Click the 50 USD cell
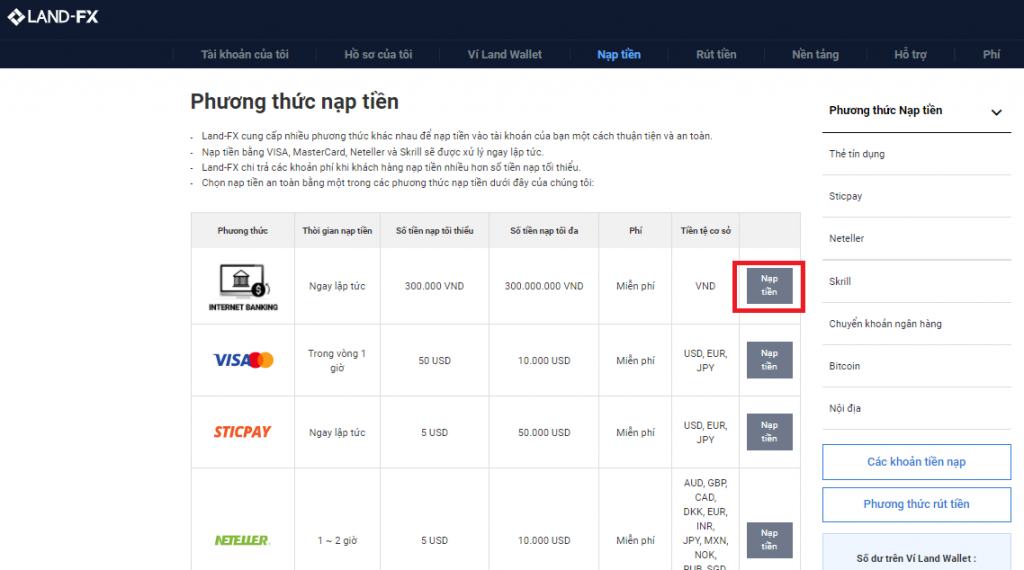The height and width of the screenshot is (570, 1024). pyautogui.click(x=434, y=360)
